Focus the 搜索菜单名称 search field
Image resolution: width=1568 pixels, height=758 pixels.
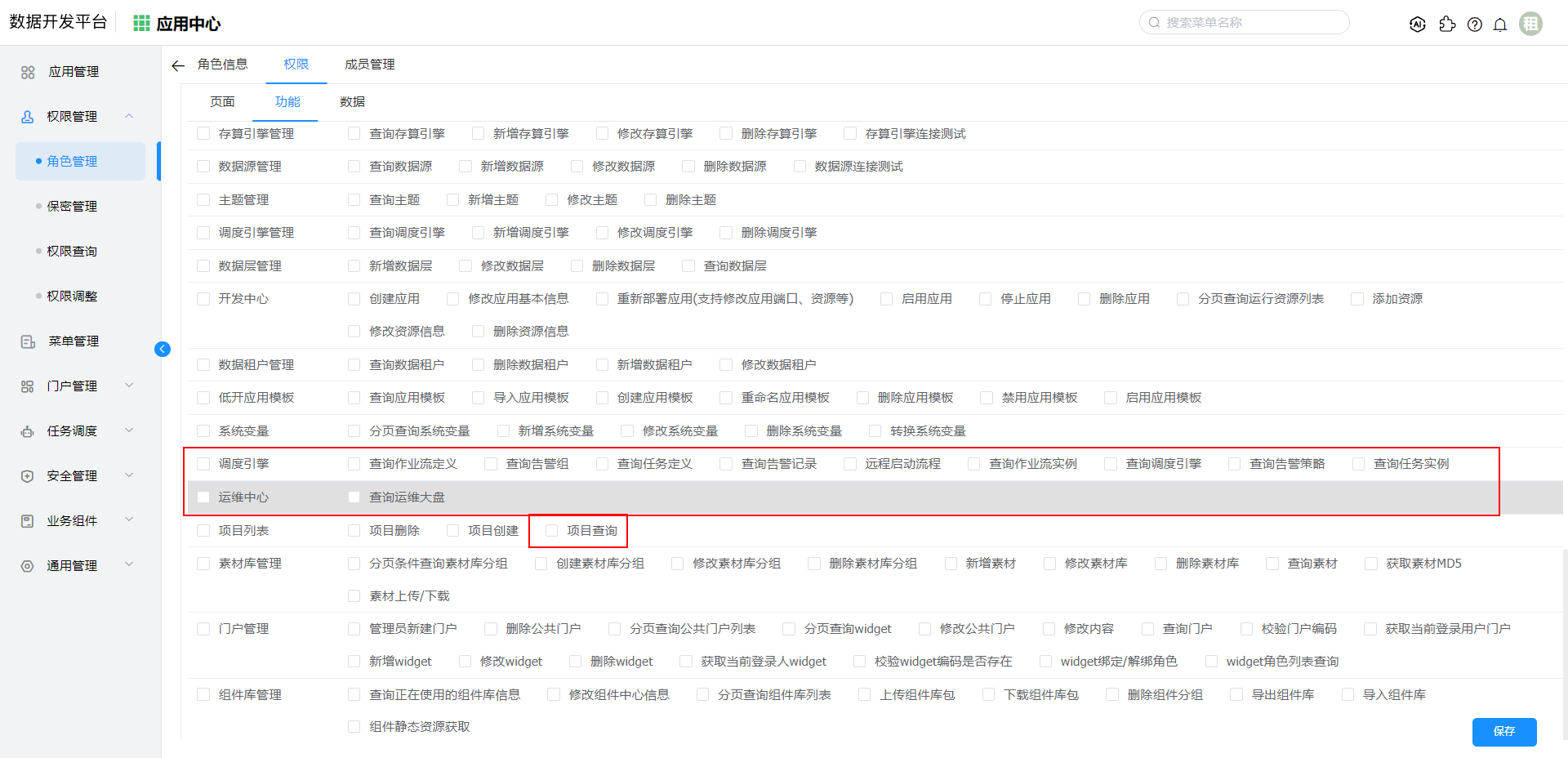tap(1249, 23)
